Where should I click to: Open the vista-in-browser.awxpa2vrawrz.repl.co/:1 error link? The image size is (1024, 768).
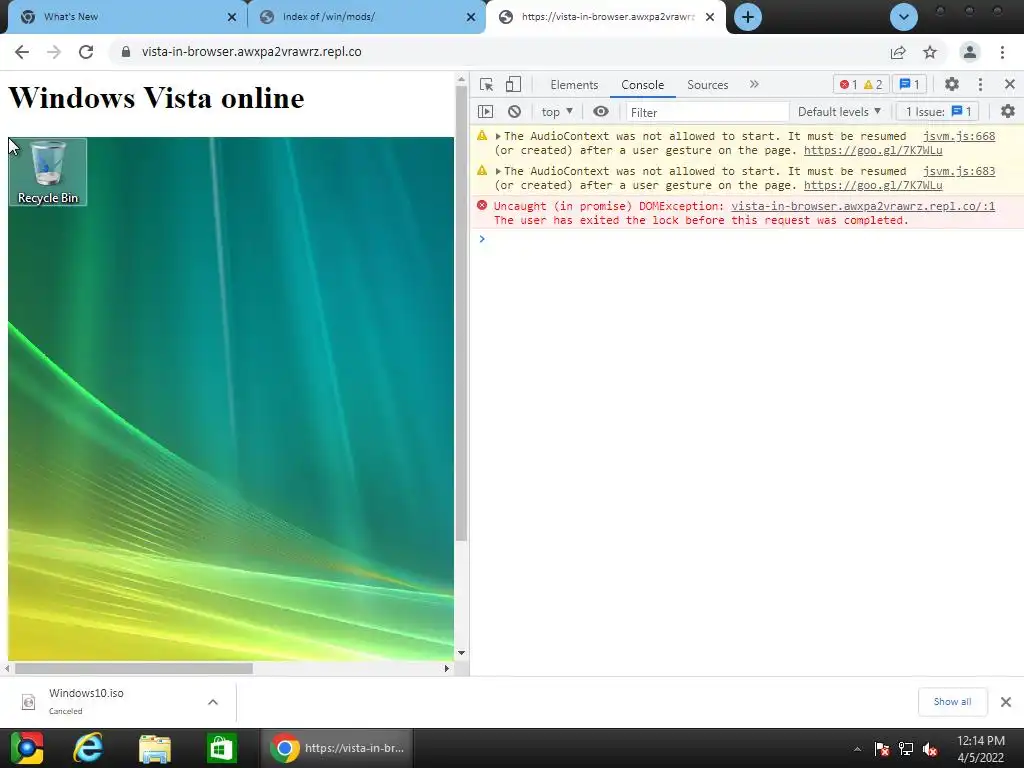point(863,206)
